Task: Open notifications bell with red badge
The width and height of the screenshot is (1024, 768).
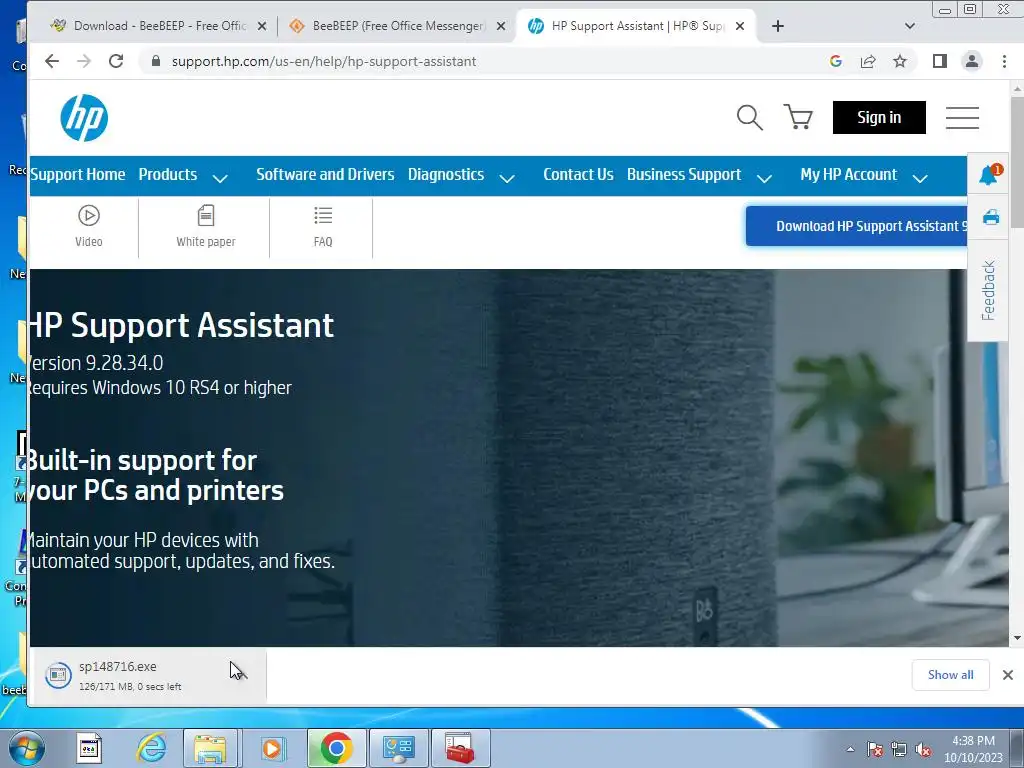Action: pos(989,174)
